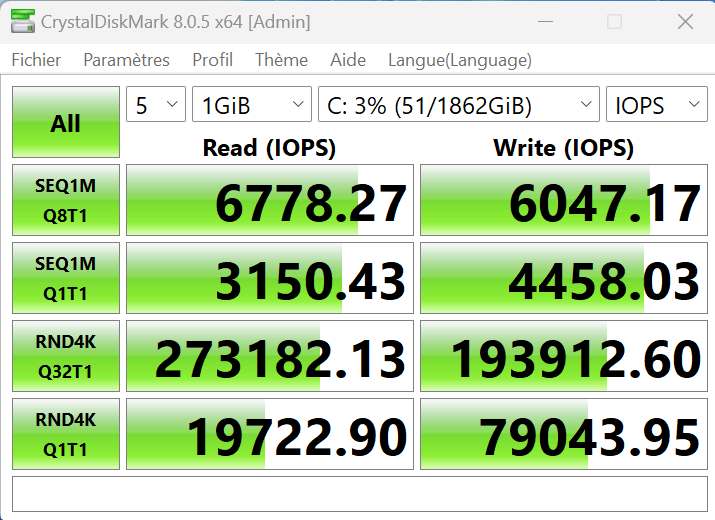The height and width of the screenshot is (520, 715).
Task: Click the SEQ1M Q8T1 write result 6047.17
Action: point(564,200)
